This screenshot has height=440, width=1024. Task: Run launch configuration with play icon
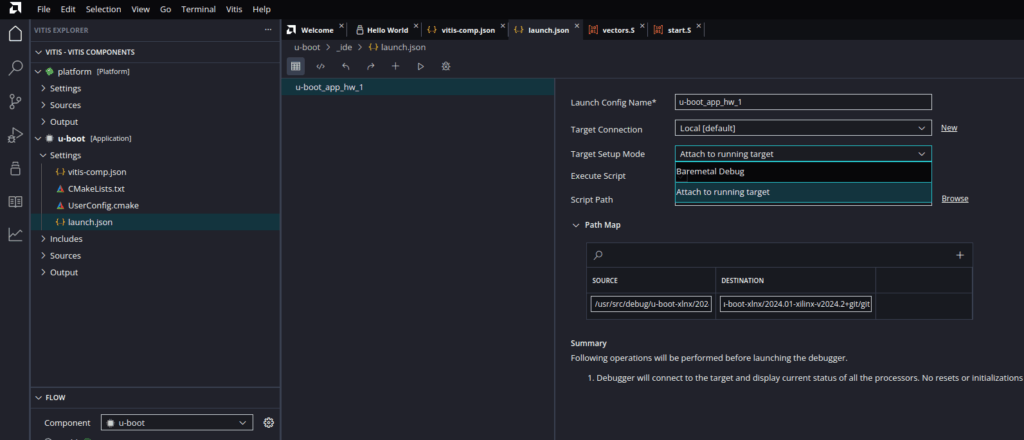tap(421, 66)
